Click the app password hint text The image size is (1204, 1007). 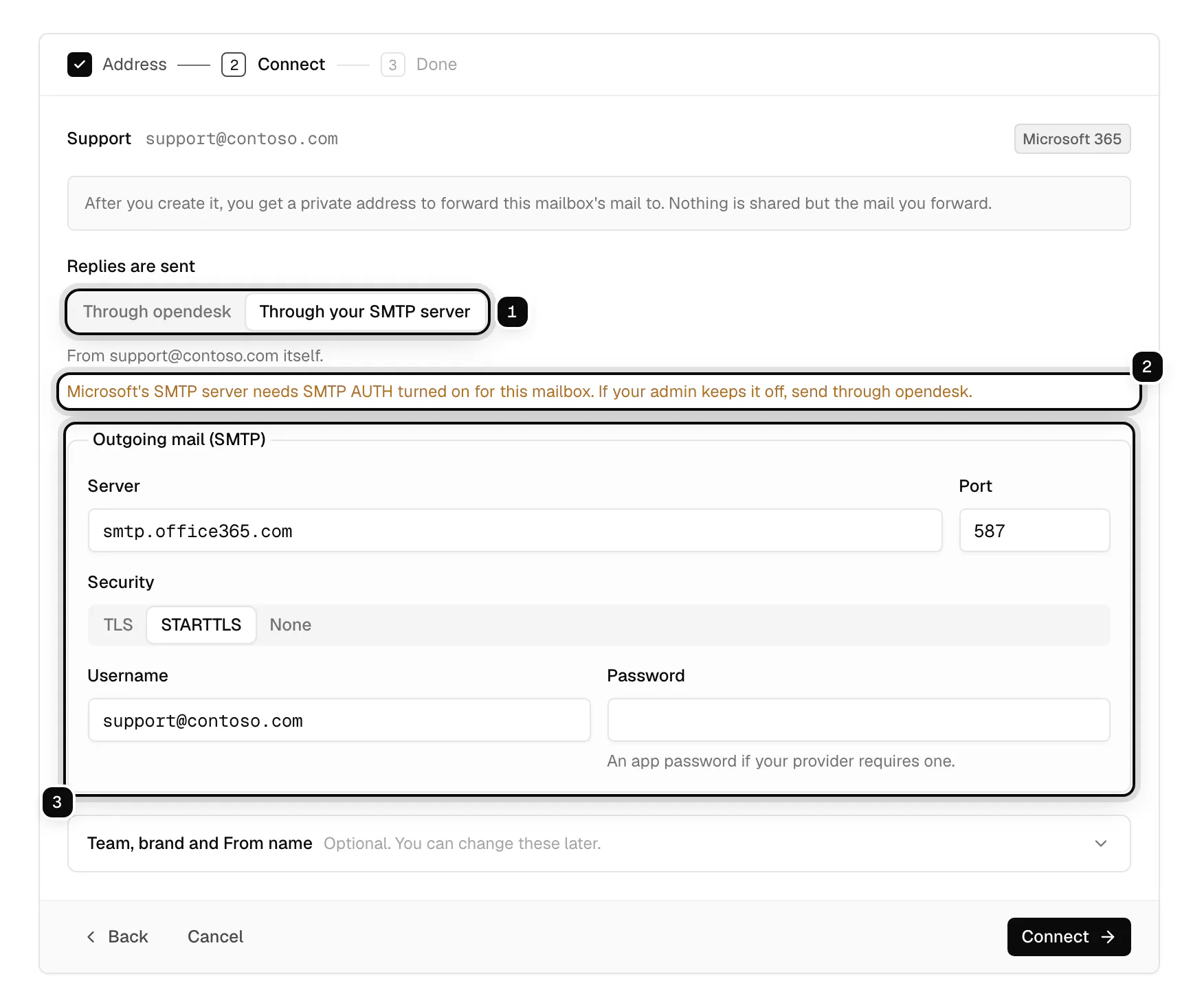point(781,761)
